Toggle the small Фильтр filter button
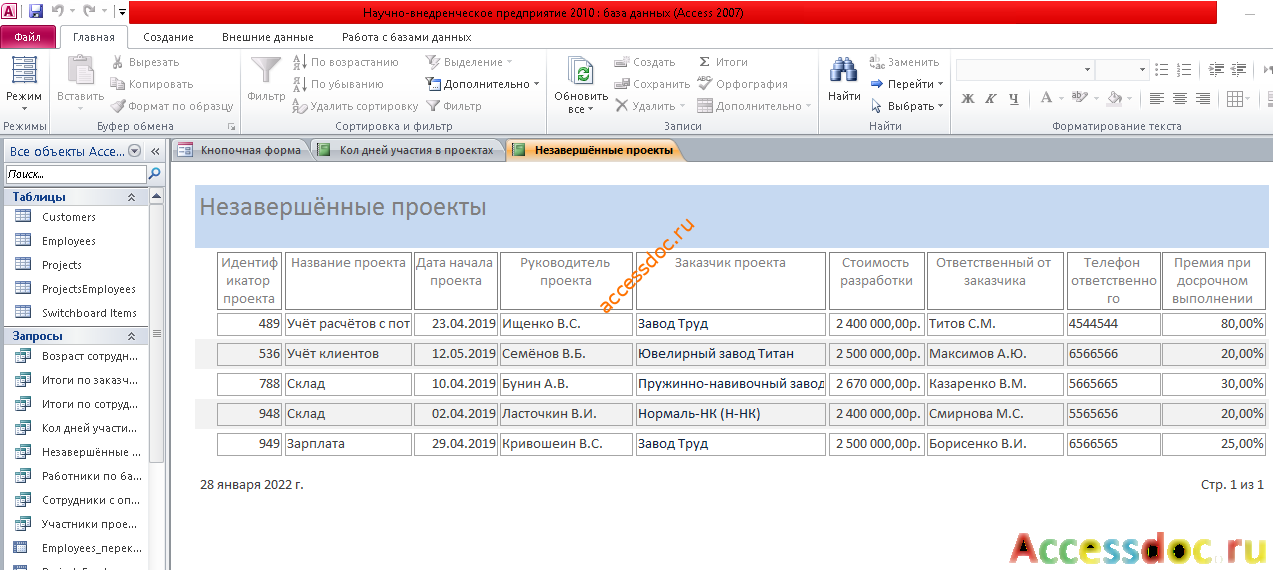Image resolution: width=1273 pixels, height=570 pixels. coord(454,106)
